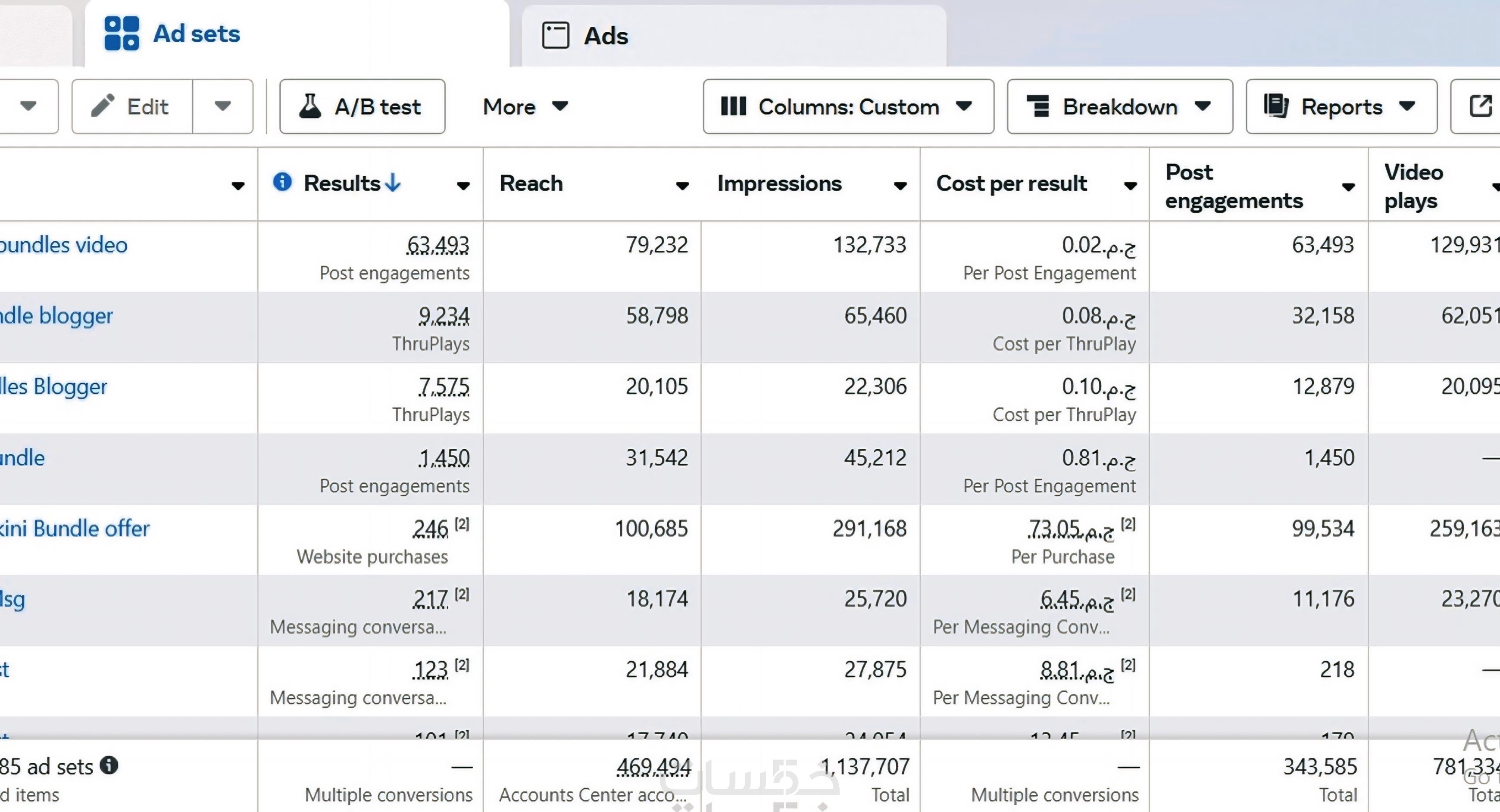Image resolution: width=1500 pixels, height=812 pixels.
Task: Click the 63,493 Post engagements result value
Action: 437,245
